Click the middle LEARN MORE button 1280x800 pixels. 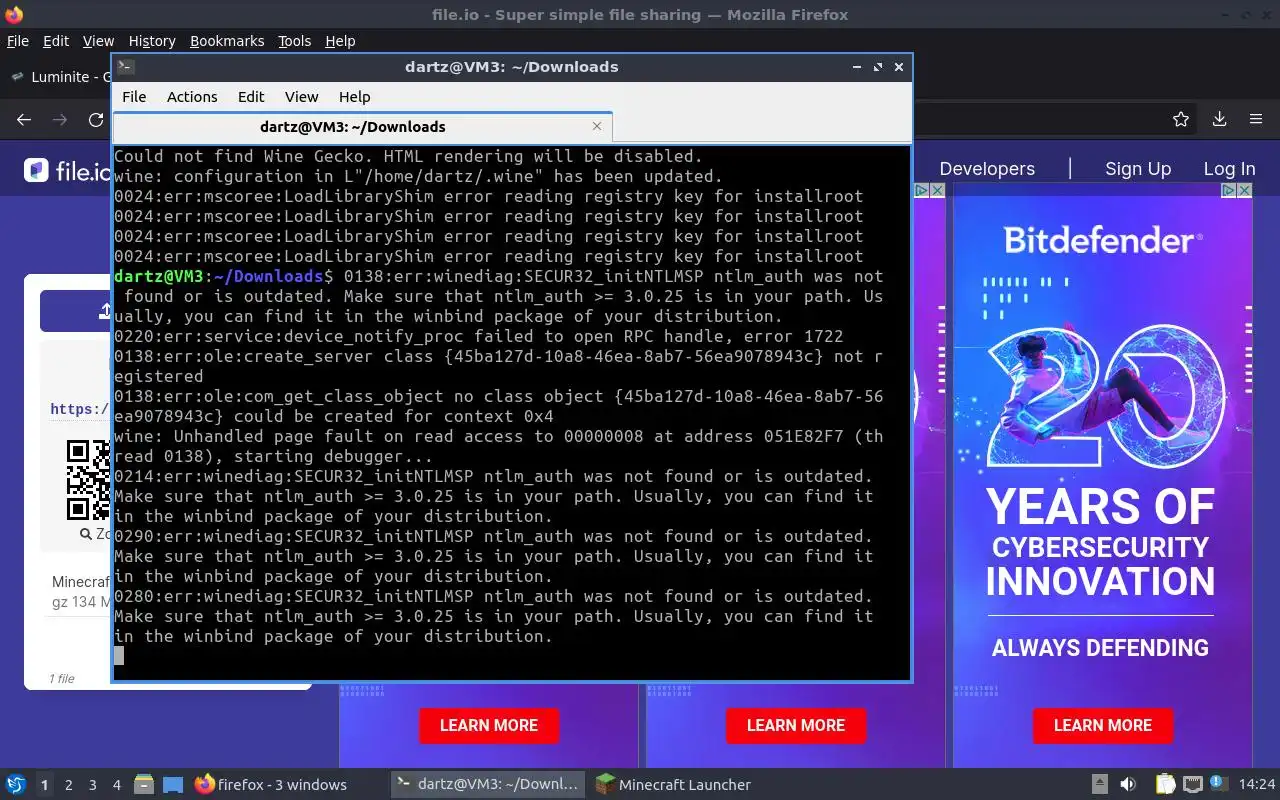796,725
